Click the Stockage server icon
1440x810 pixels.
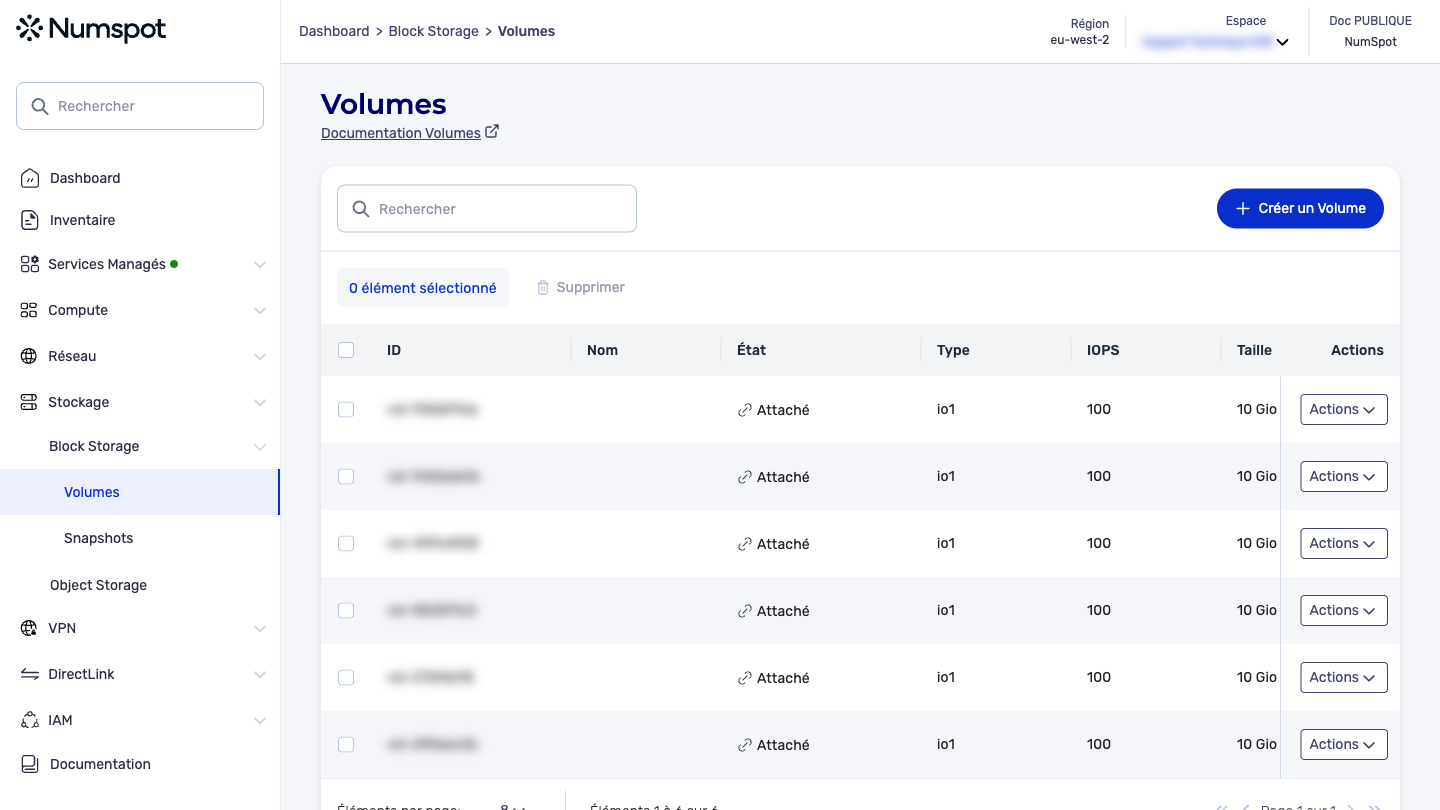tap(29, 402)
